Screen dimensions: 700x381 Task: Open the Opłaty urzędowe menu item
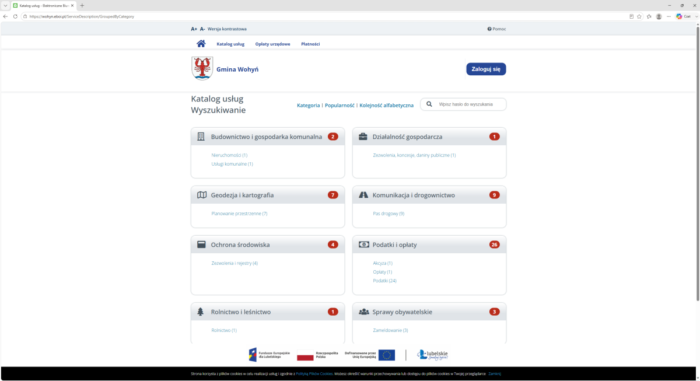point(272,44)
